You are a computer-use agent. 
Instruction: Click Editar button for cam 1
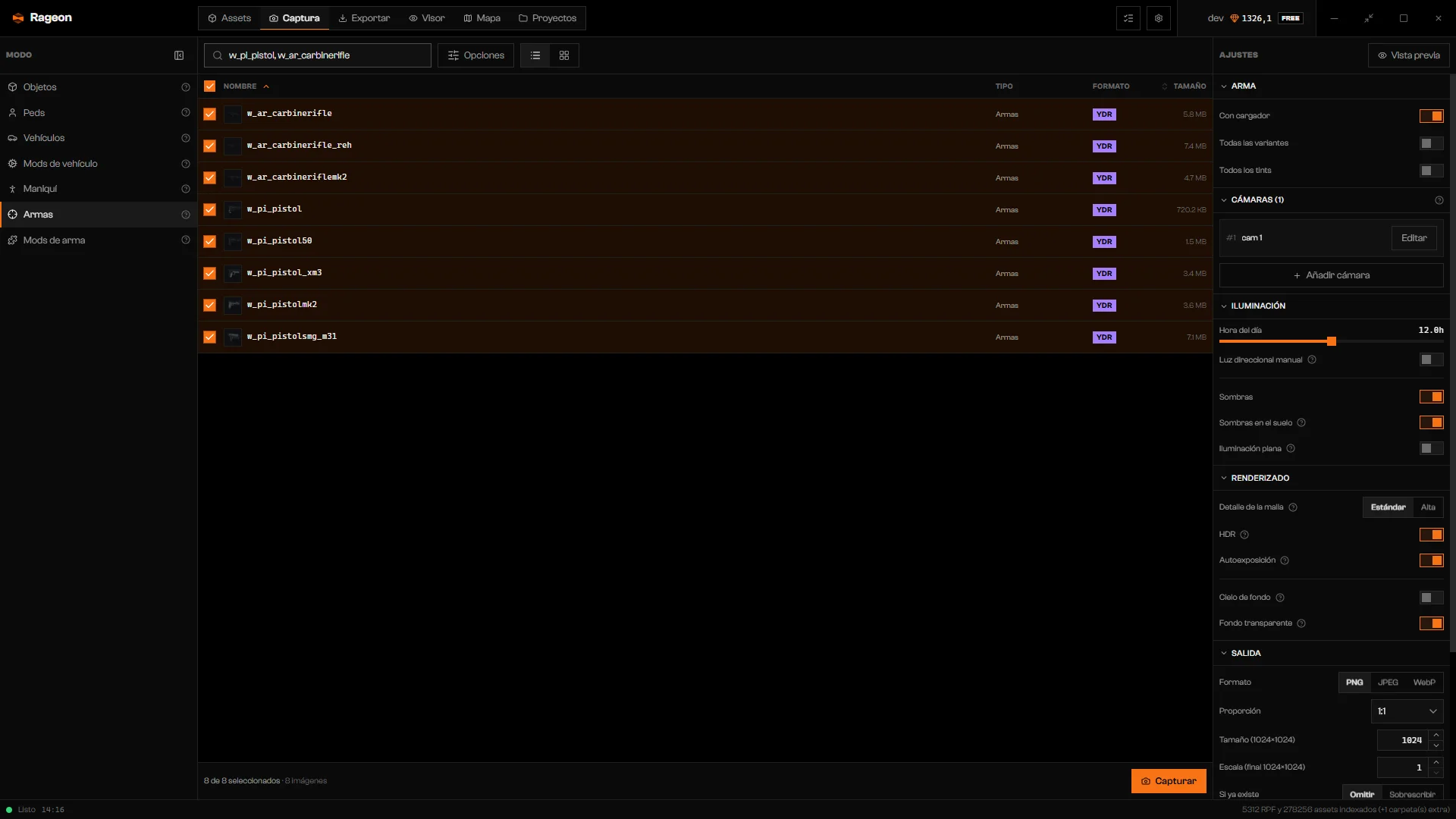click(x=1414, y=238)
